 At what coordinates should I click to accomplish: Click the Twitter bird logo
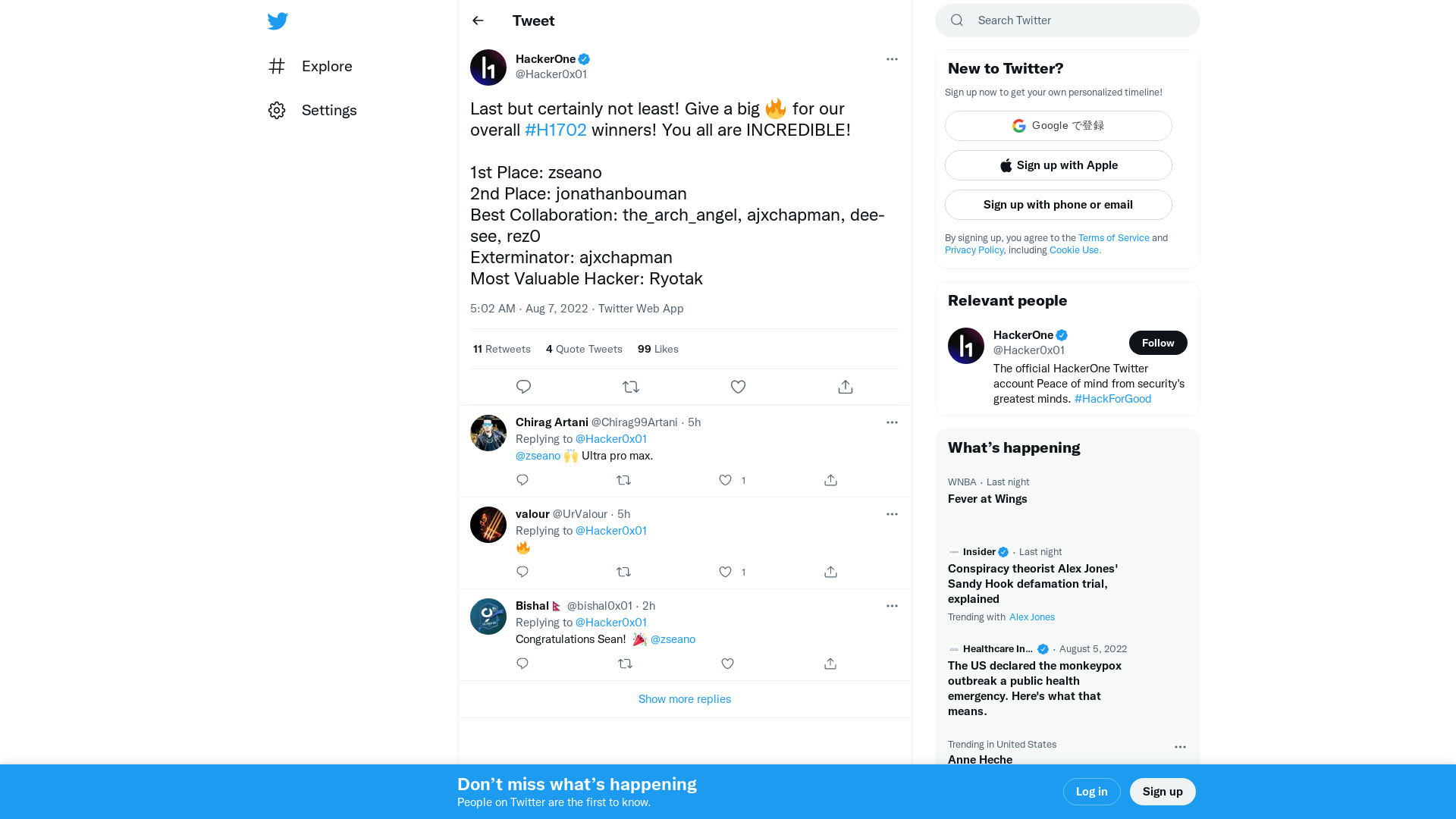pos(278,21)
